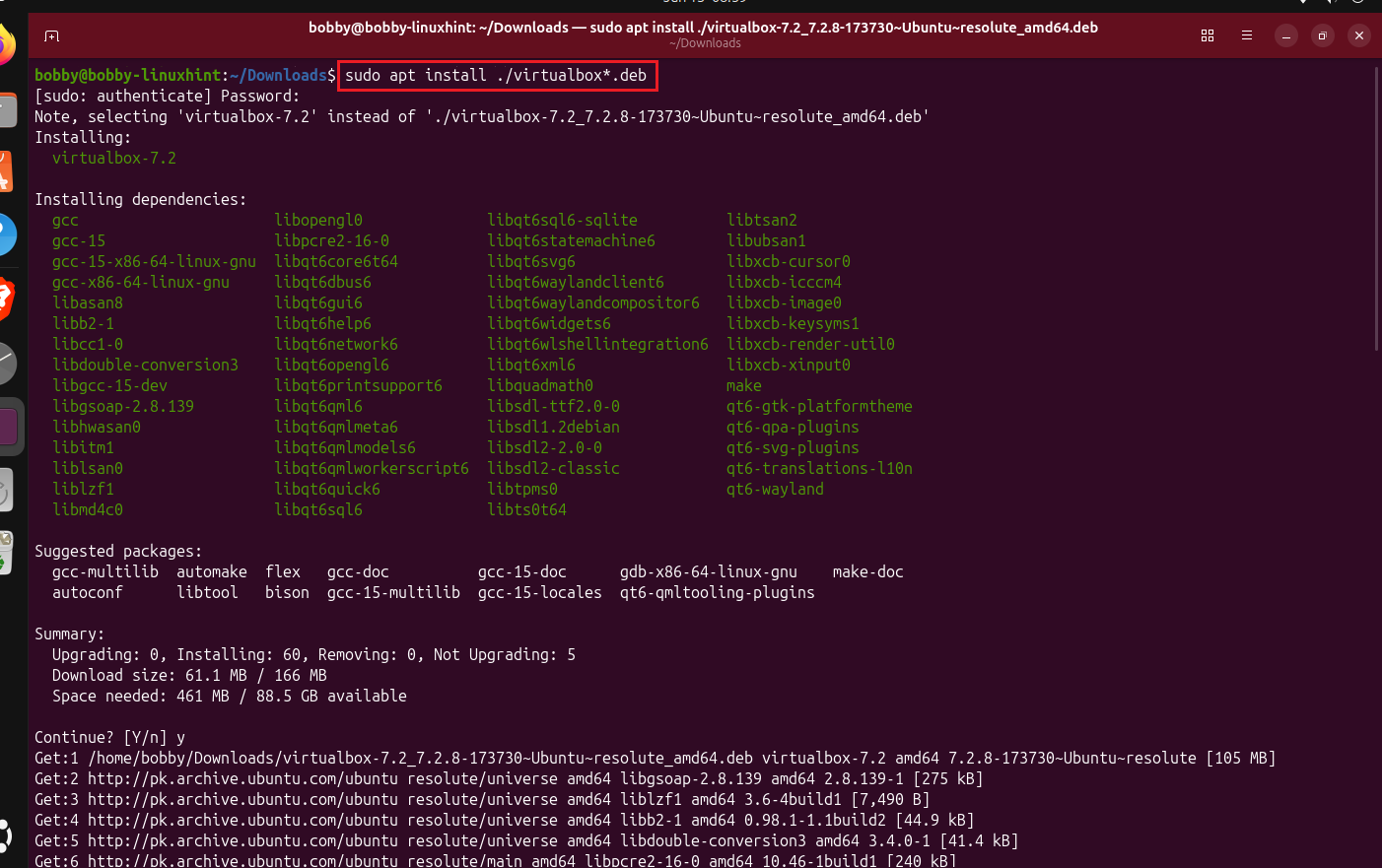The width and height of the screenshot is (1382, 868).
Task: Click the 'make-doc' suggested package
Action: (868, 571)
